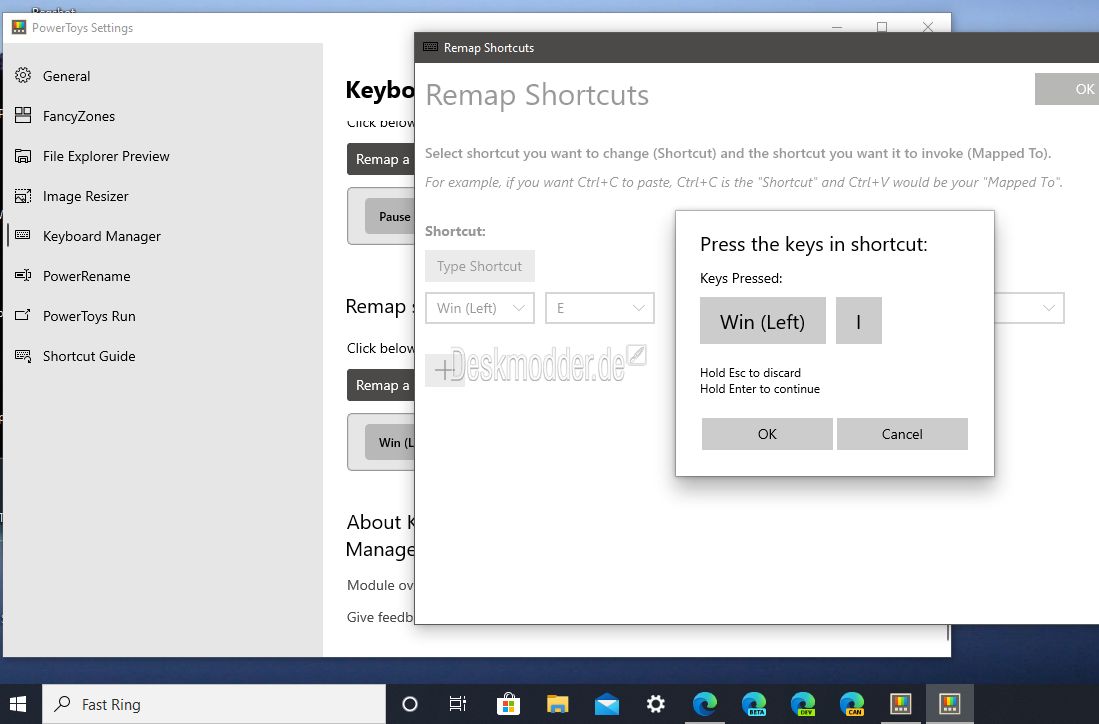Click the PowerRename icon
This screenshot has height=724, width=1099.
(x=23, y=275)
